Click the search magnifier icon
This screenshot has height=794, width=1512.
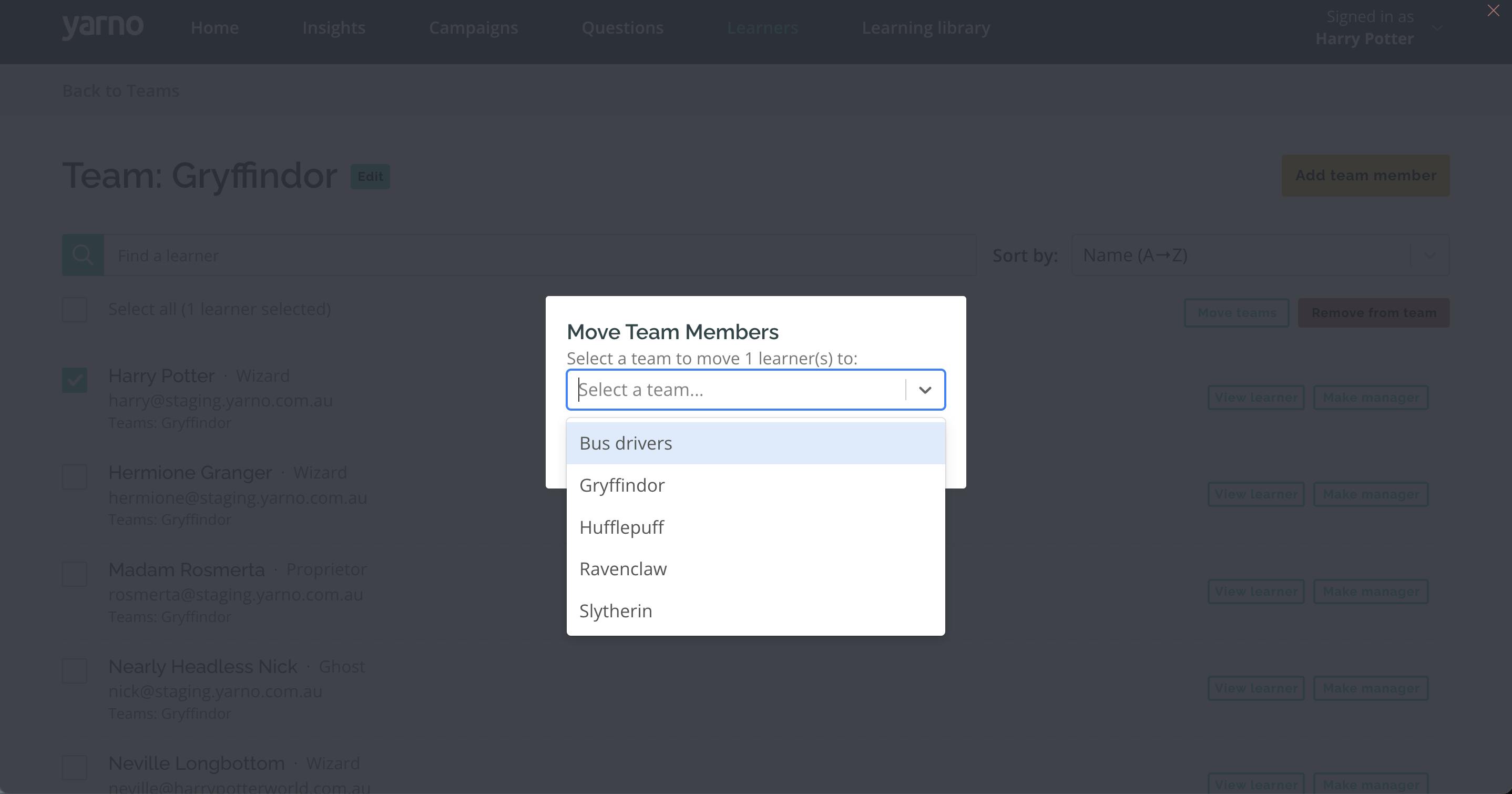click(x=83, y=255)
